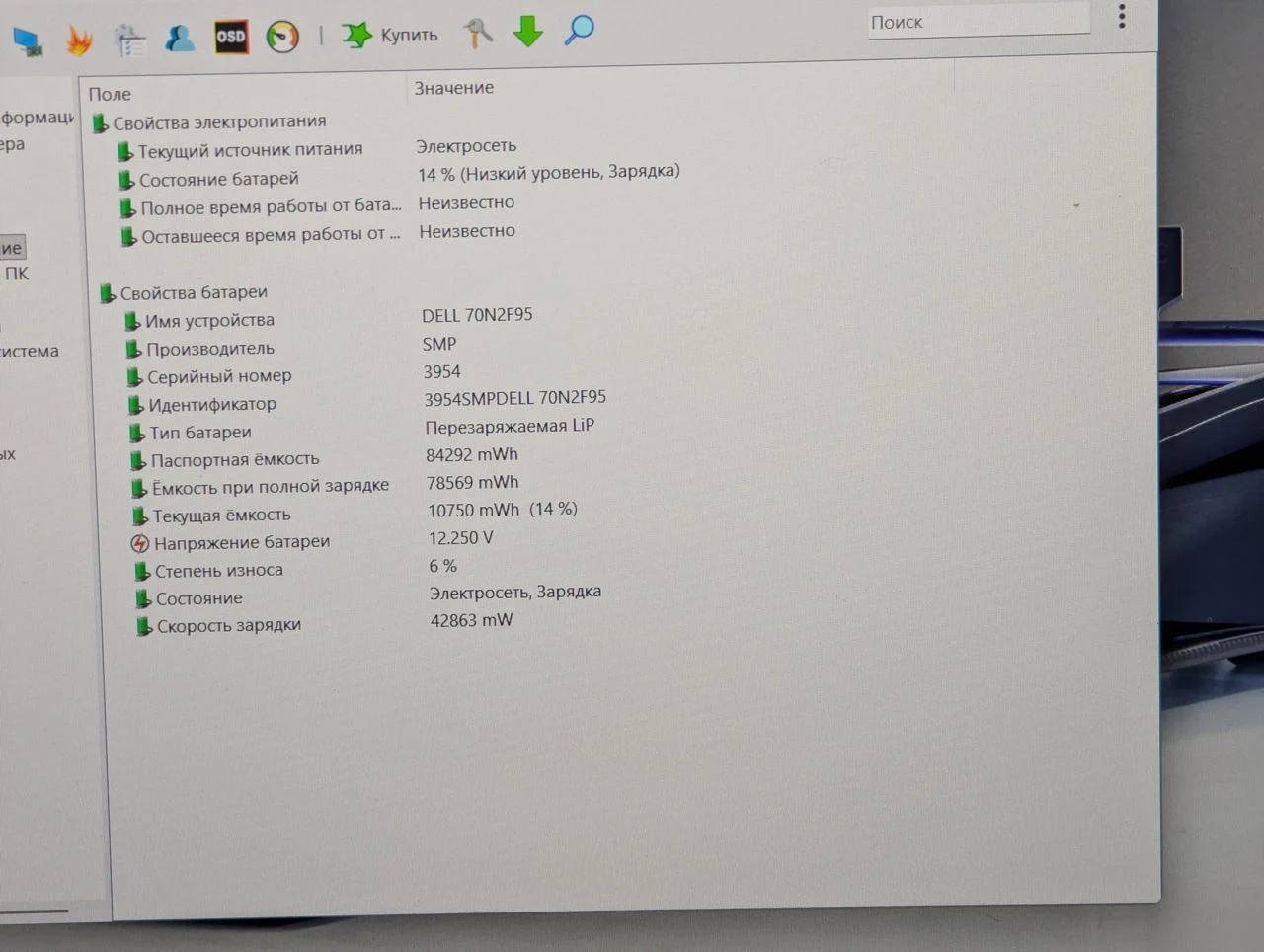The width and height of the screenshot is (1264, 952).
Task: Select the Тип батареи field label
Action: (x=200, y=433)
